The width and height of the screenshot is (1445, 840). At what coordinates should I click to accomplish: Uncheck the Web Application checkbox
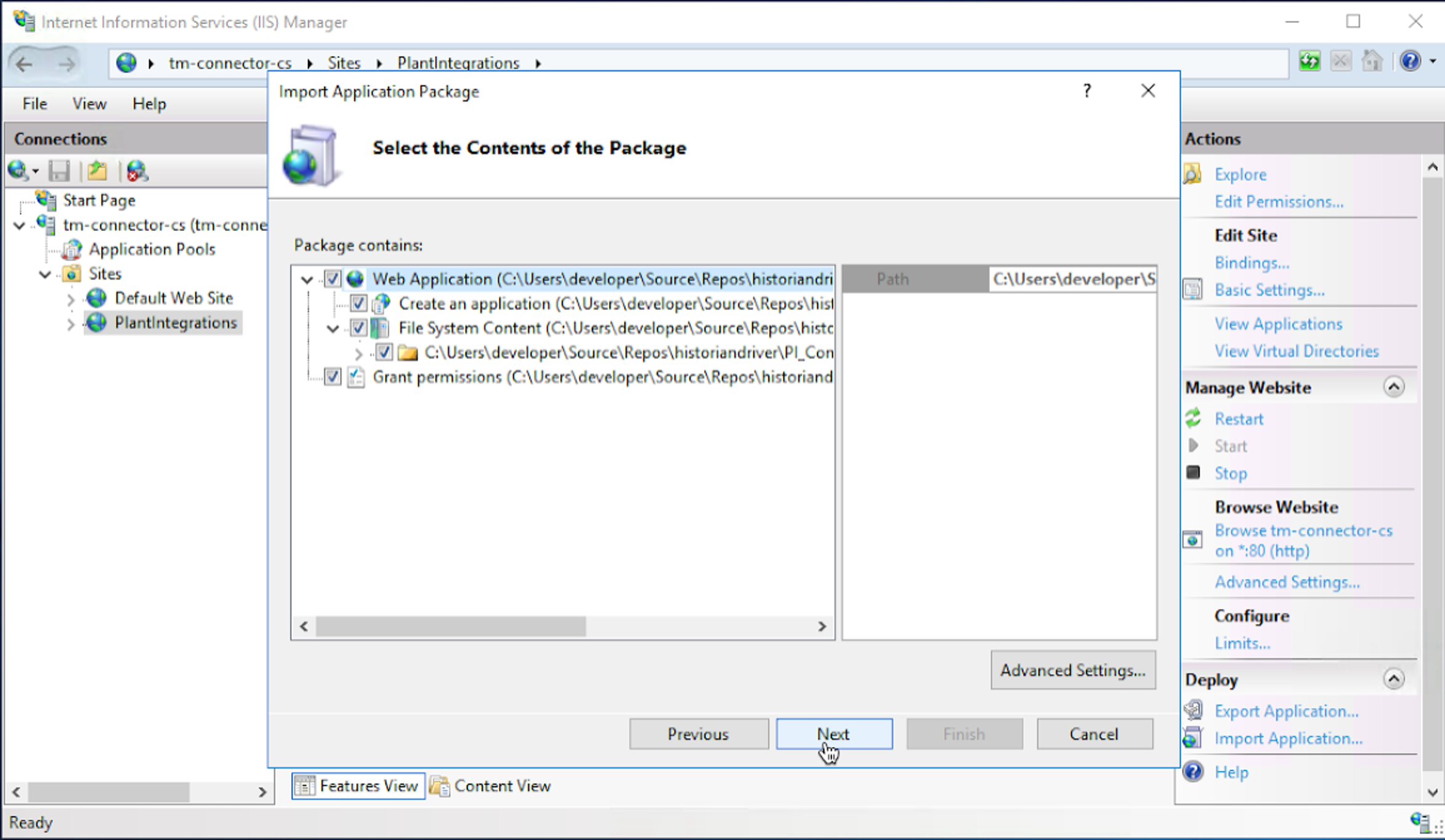[333, 279]
